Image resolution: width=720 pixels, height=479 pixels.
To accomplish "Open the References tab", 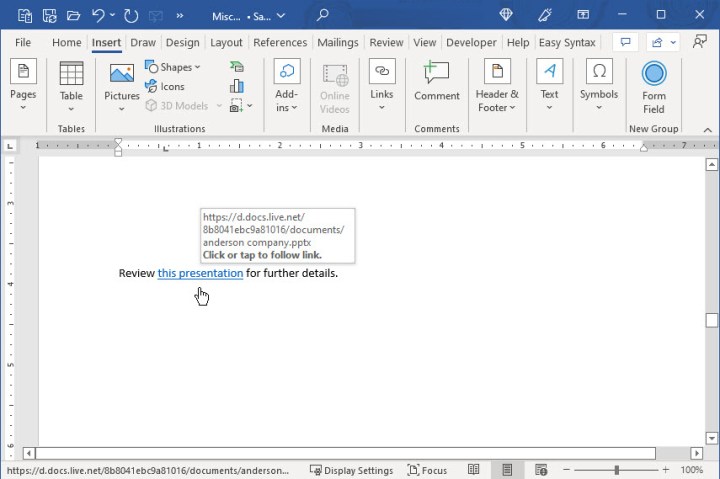I will (x=280, y=43).
